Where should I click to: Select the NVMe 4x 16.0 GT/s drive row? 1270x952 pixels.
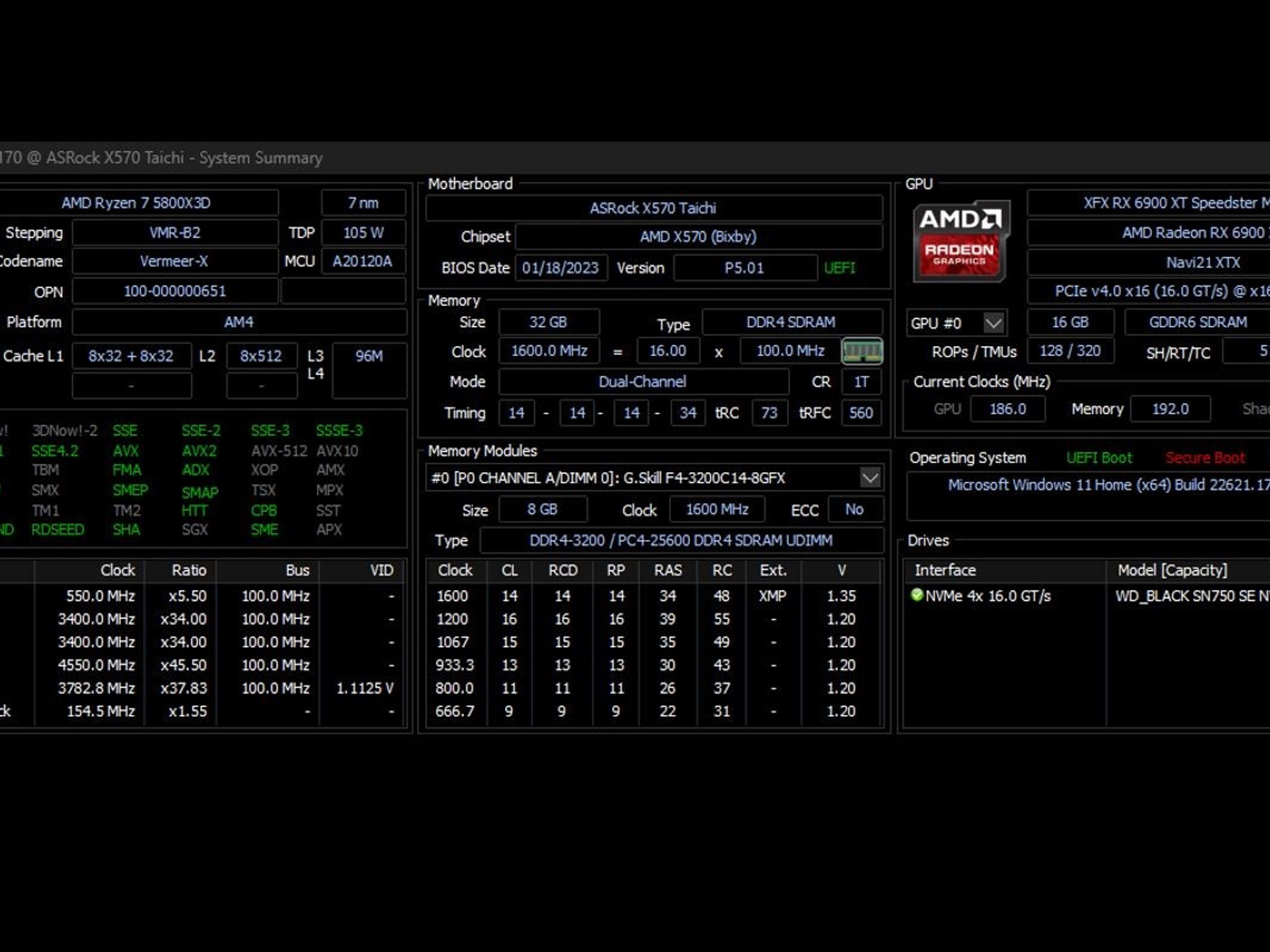1087,596
